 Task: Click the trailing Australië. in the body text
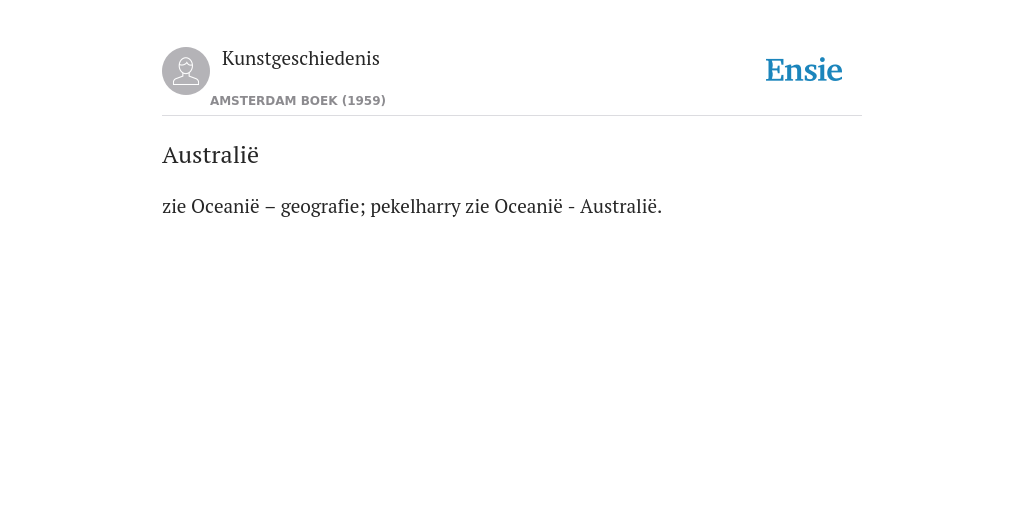tap(621, 206)
